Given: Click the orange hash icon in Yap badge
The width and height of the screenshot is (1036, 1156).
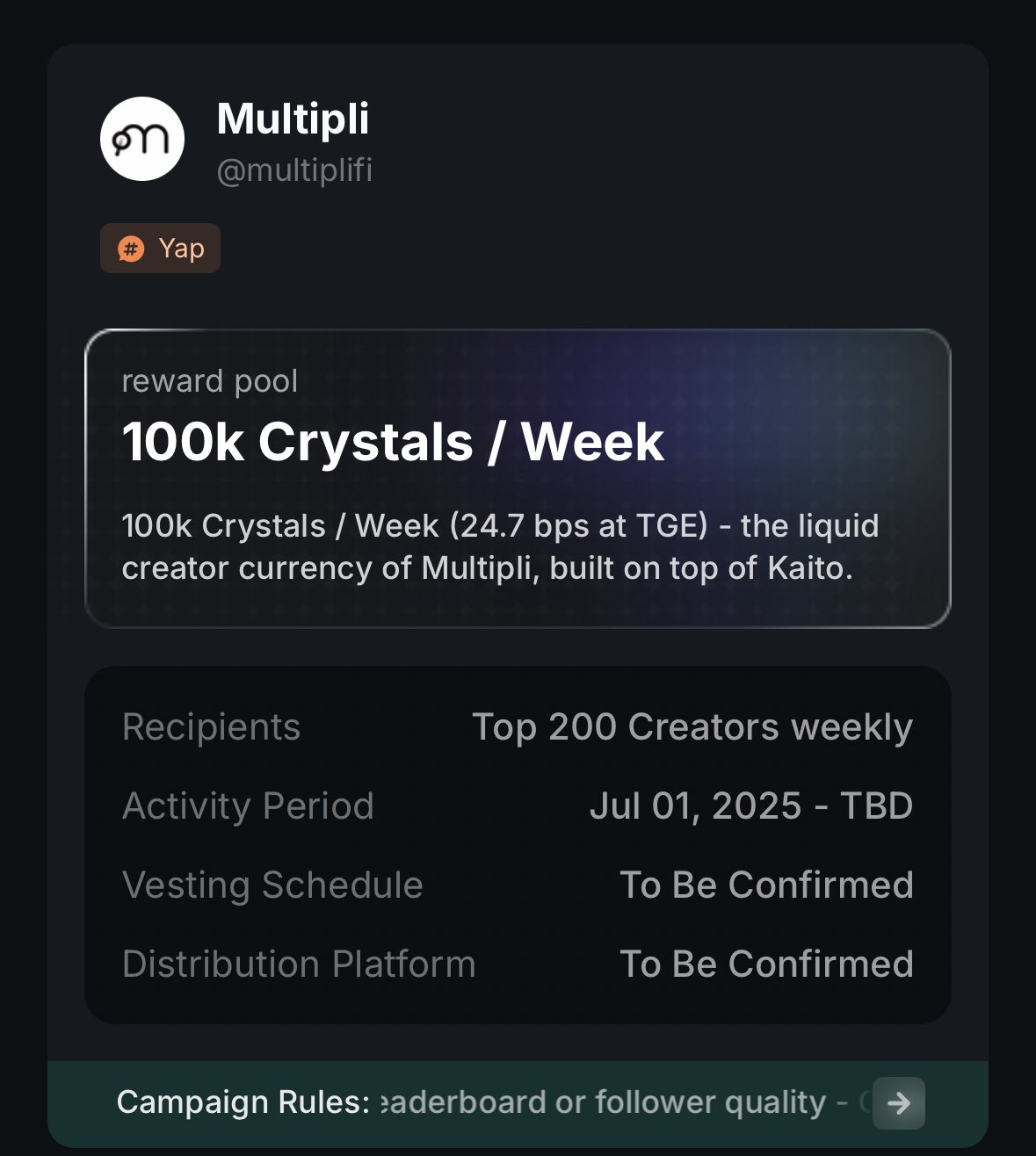Looking at the screenshot, I should pos(131,249).
